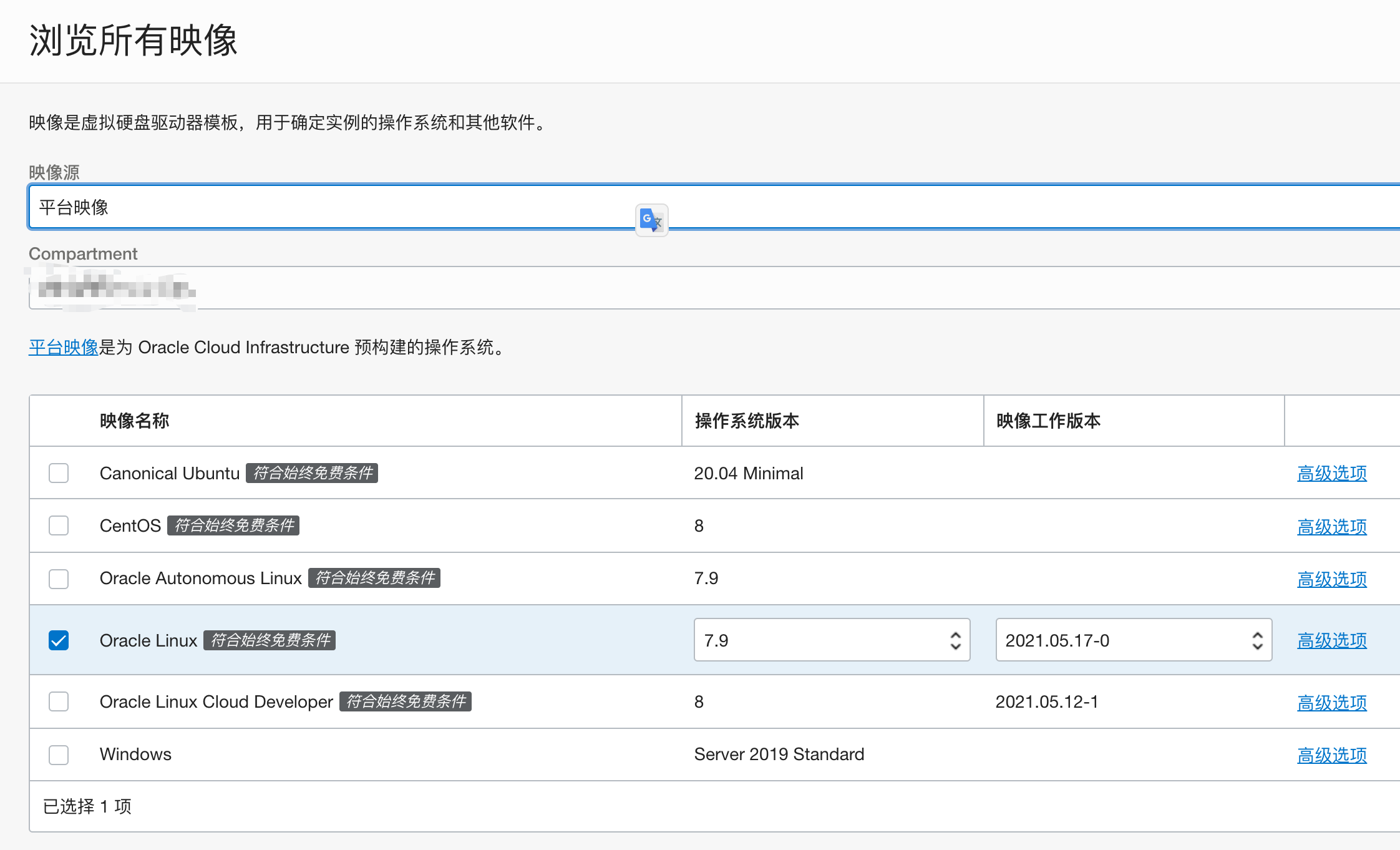Select Oracle Linux Cloud Developer checkbox
The image size is (1400, 850).
[x=59, y=701]
